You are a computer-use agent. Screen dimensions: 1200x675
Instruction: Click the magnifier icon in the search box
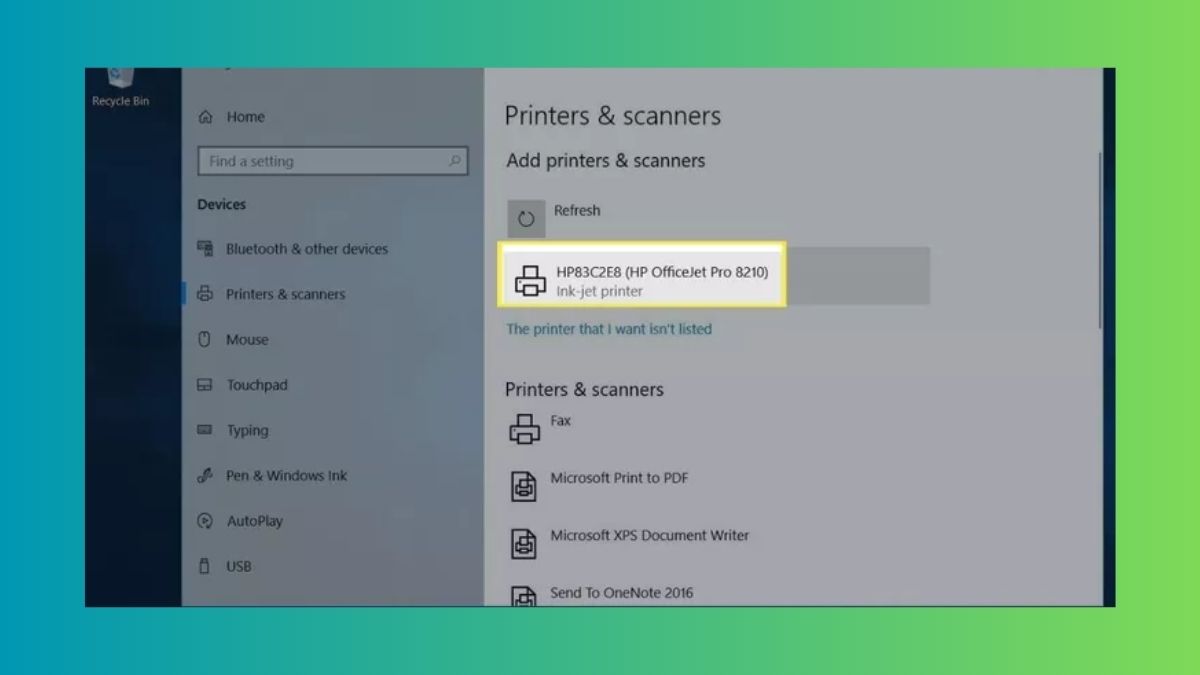click(x=455, y=161)
